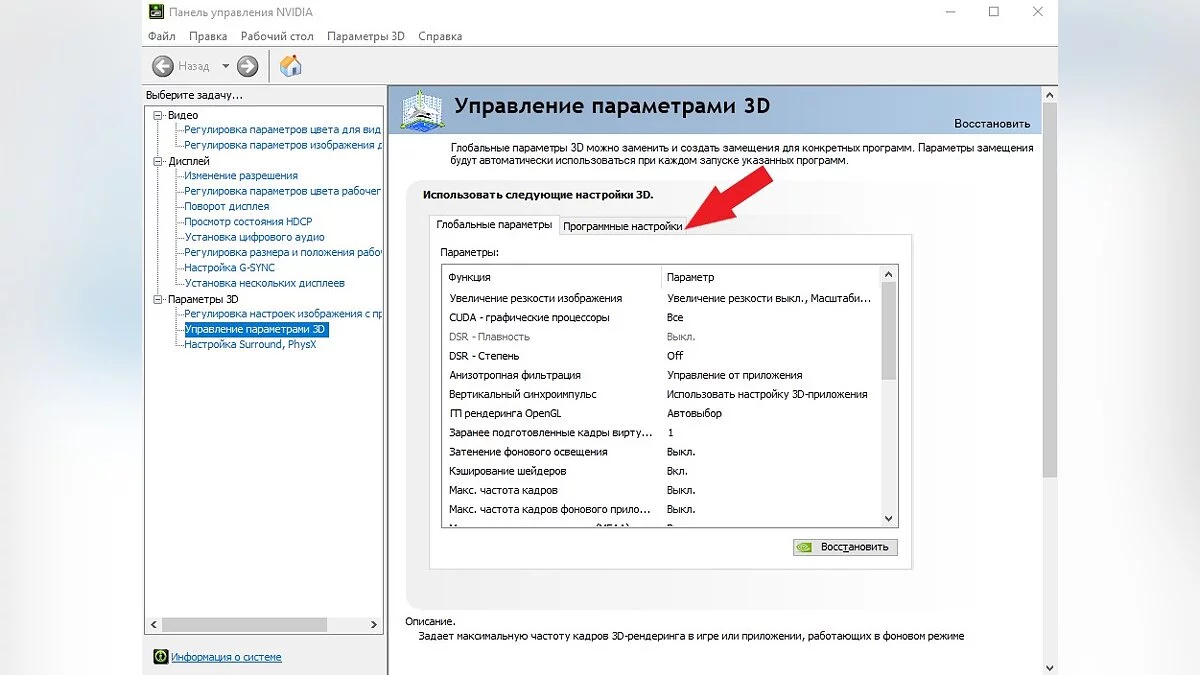Open the Правка menu
This screenshot has height=675, width=1200.
click(x=208, y=36)
